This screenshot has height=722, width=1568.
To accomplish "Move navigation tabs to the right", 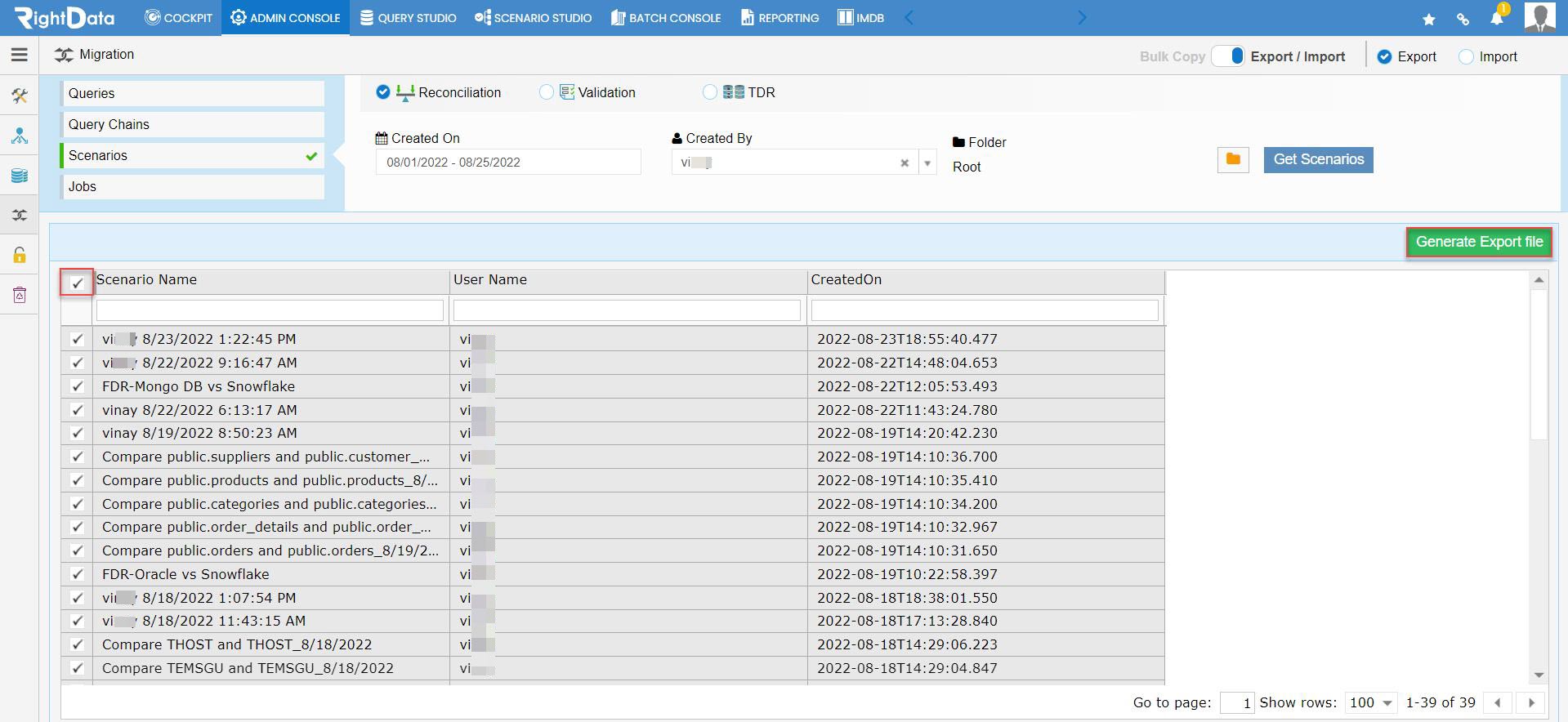I will pos(1082,17).
